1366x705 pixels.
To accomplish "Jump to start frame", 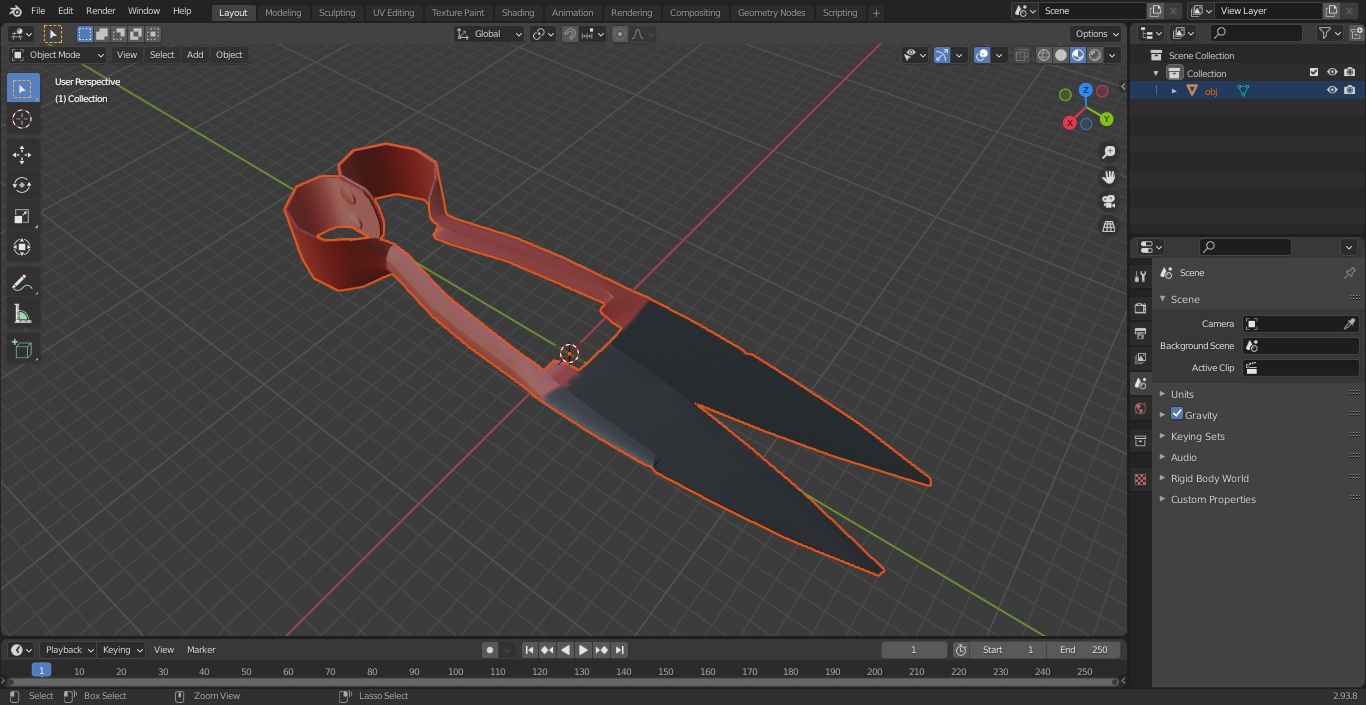I will tap(530, 650).
